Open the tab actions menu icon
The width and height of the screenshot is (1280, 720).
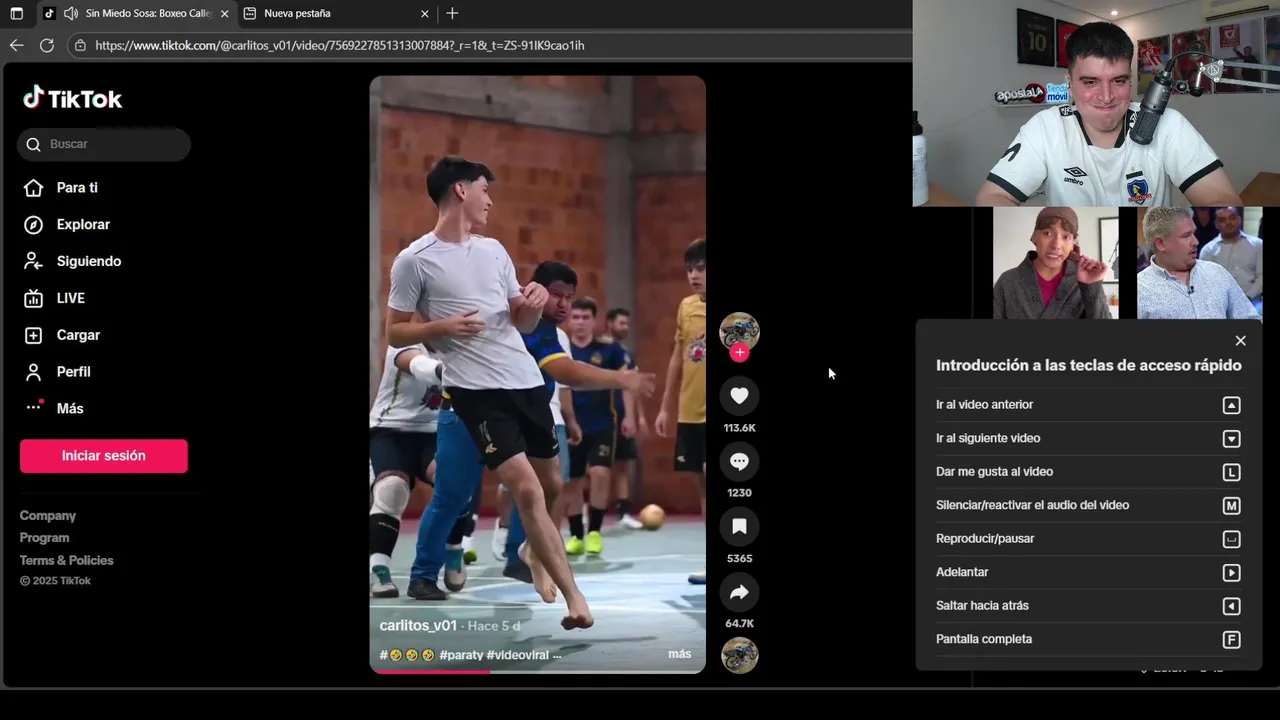point(16,14)
